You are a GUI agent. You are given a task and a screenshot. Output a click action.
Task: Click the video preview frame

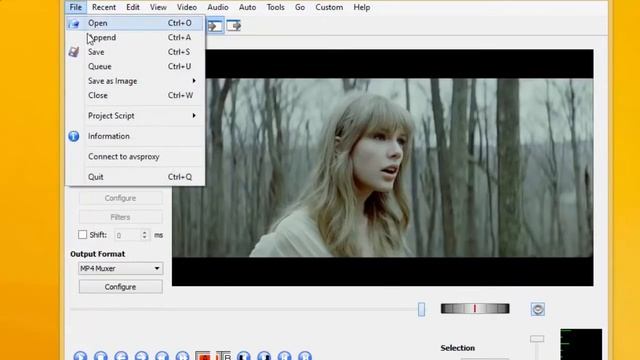[x=382, y=168]
